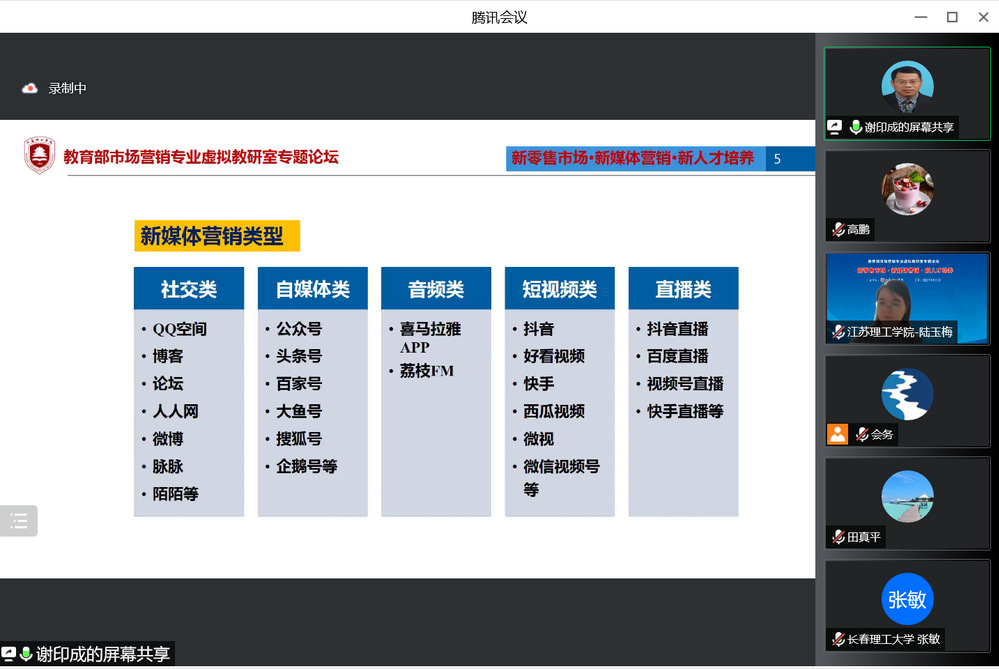Click the 企鹅号等 bullet item
The image size is (999, 669).
click(x=306, y=466)
